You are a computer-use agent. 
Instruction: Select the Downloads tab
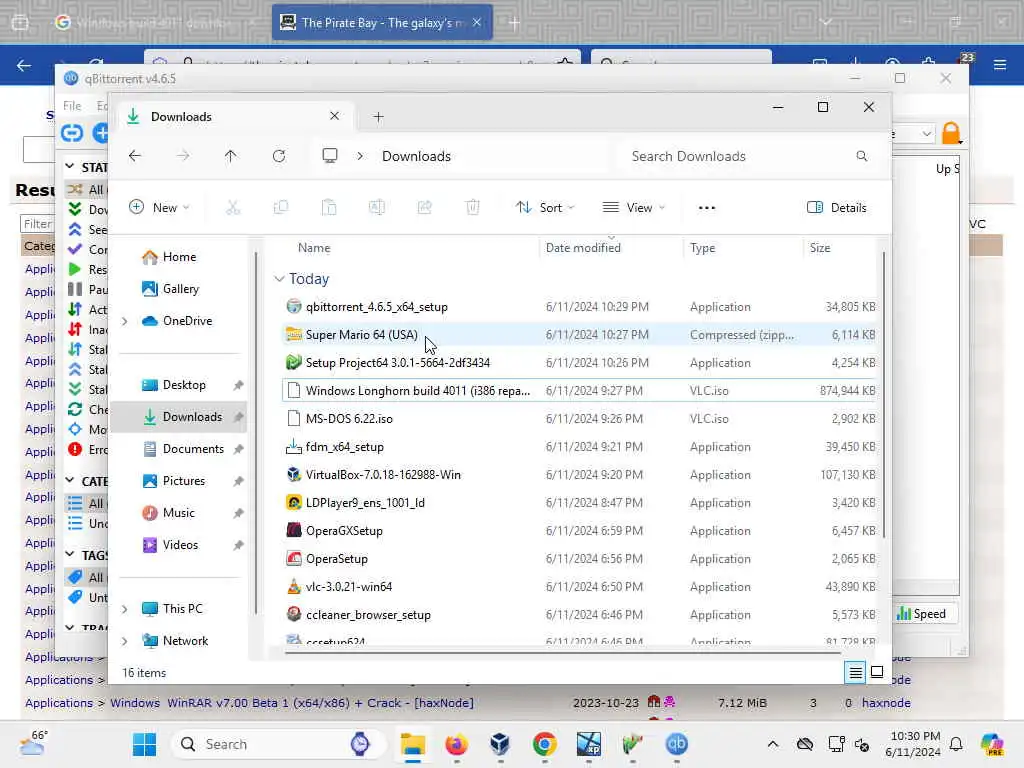click(234, 117)
